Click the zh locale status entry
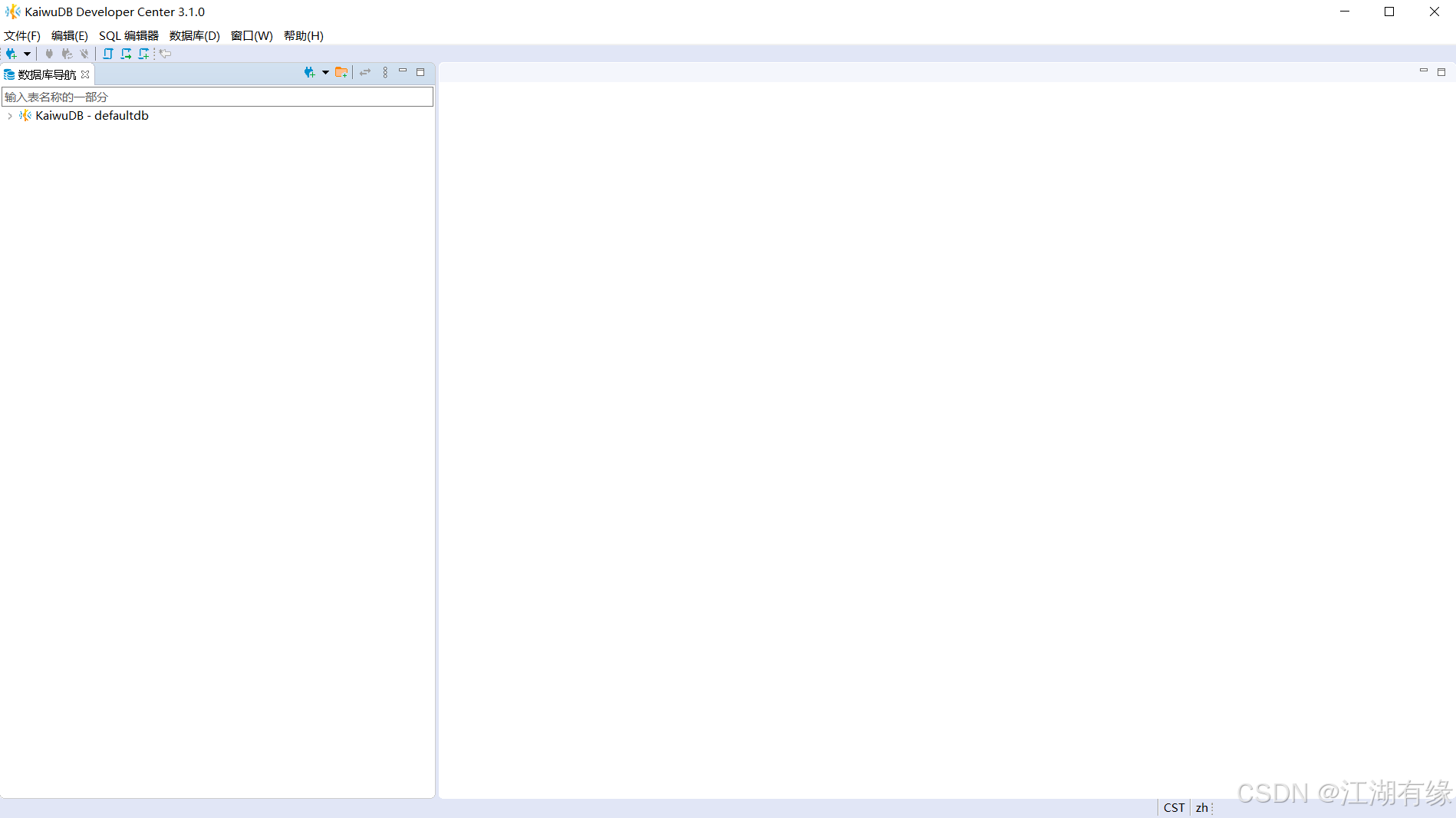1456x818 pixels. (1201, 808)
